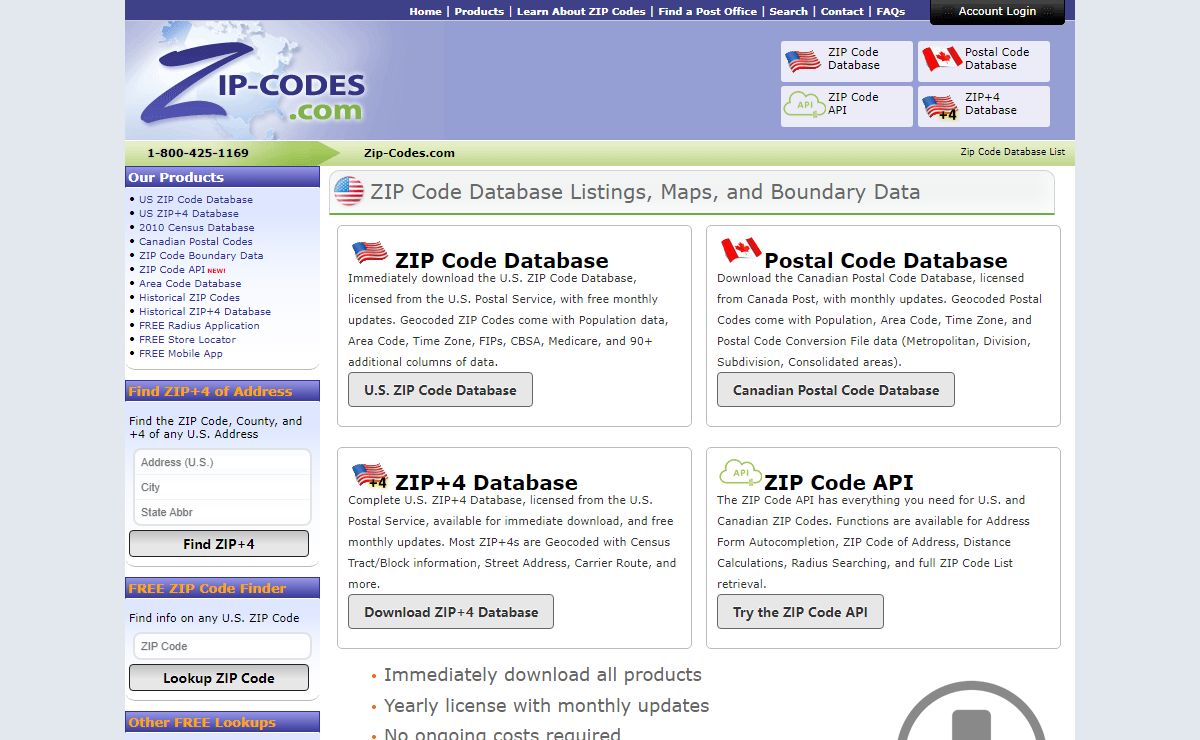This screenshot has width=1200, height=740.
Task: Click U.S. ZIP Code Database button
Action: click(440, 390)
